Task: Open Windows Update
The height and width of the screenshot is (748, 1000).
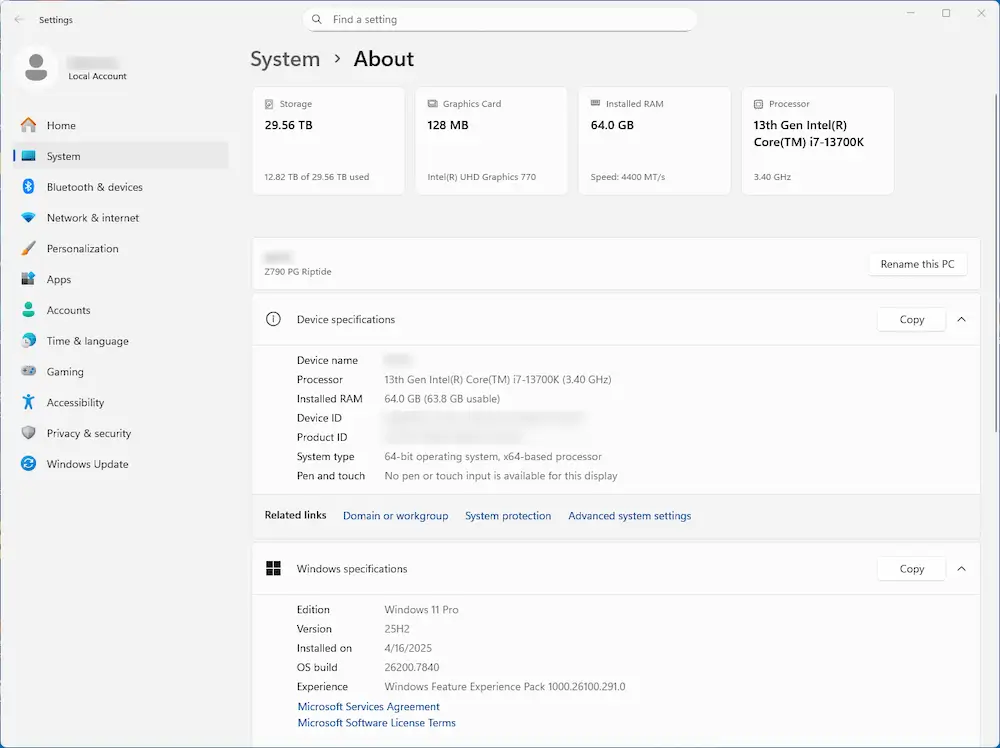Action: tap(87, 464)
